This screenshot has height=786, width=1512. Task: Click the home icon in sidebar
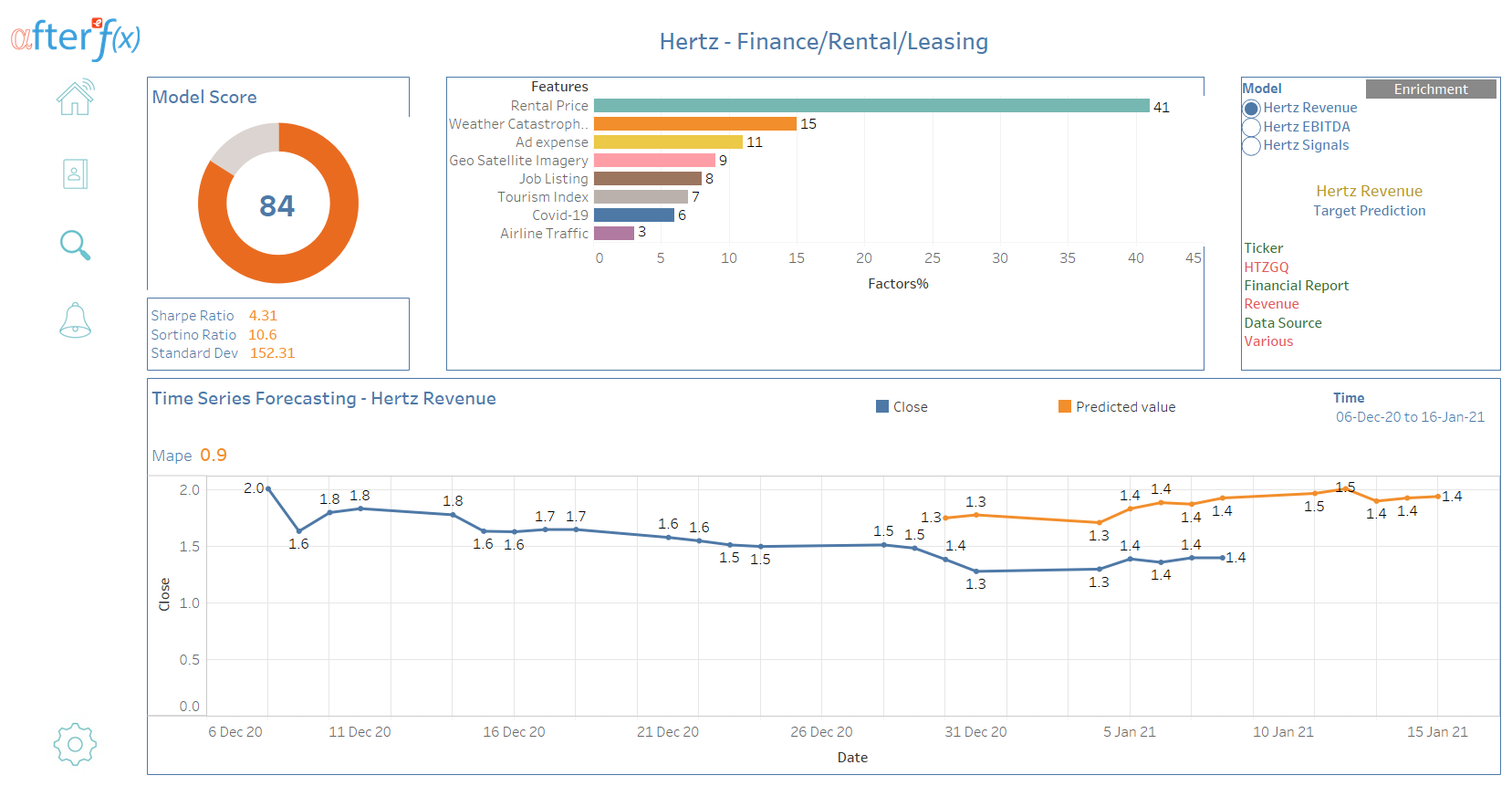tap(75, 98)
